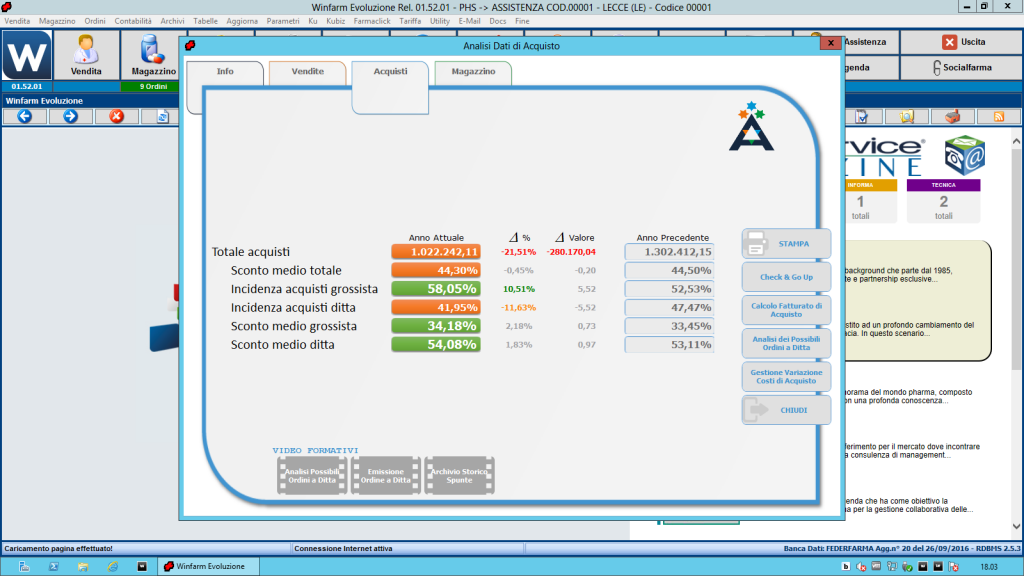Click the Check & Go Up button

pos(786,277)
